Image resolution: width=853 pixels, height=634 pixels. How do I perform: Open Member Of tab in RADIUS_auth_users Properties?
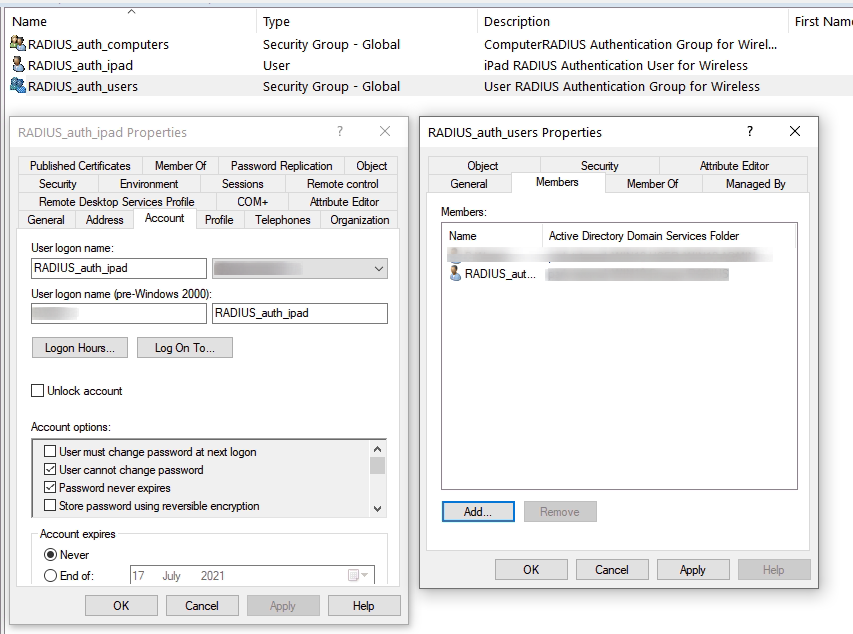652,183
